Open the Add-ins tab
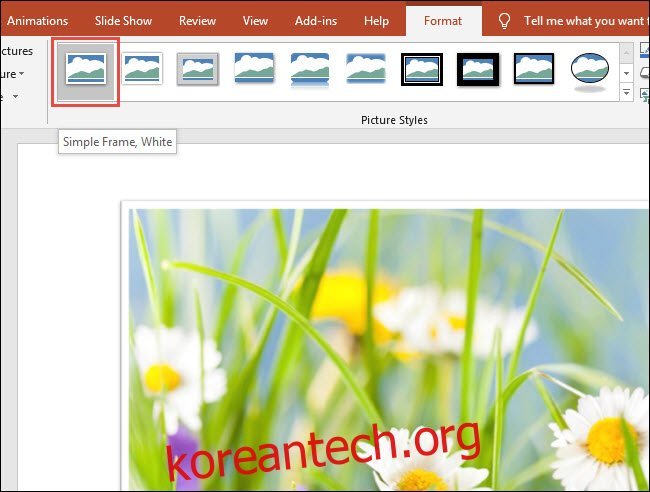The image size is (650, 492). coord(316,21)
